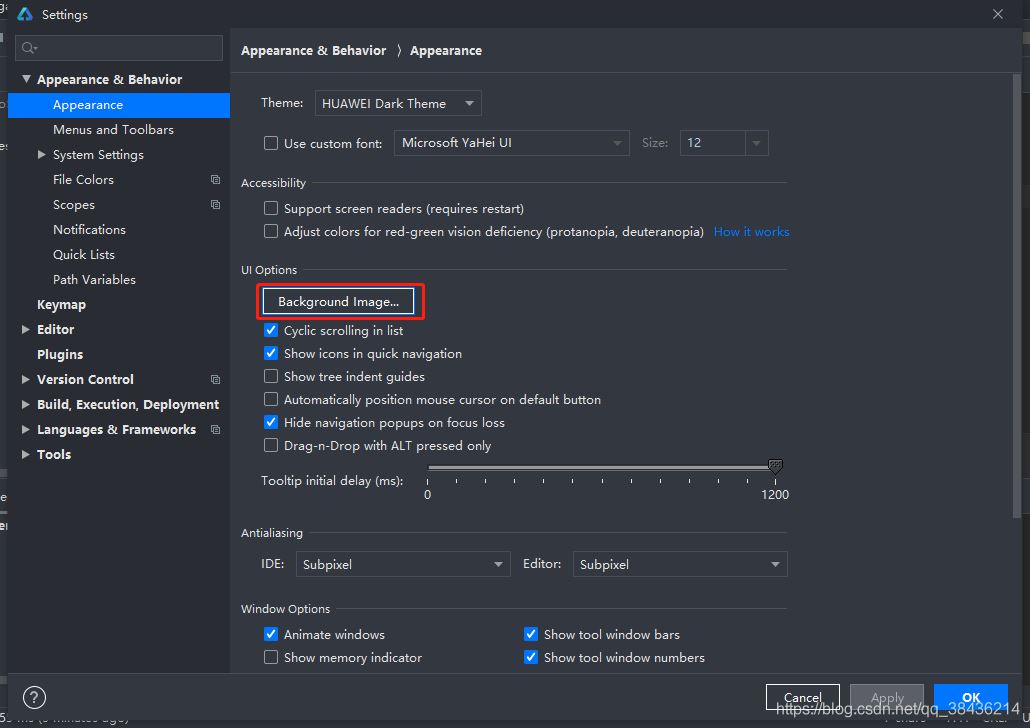Open the font Size dropdown arrow
Viewport: 1030px width, 728px height.
(756, 143)
